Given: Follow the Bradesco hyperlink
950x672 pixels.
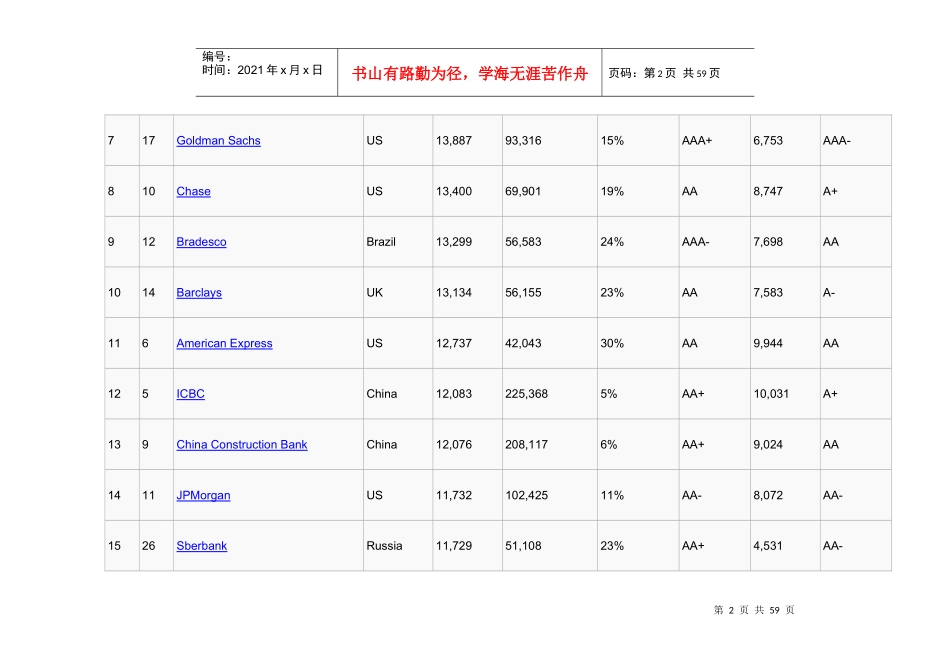Looking at the screenshot, I should coord(201,242).
